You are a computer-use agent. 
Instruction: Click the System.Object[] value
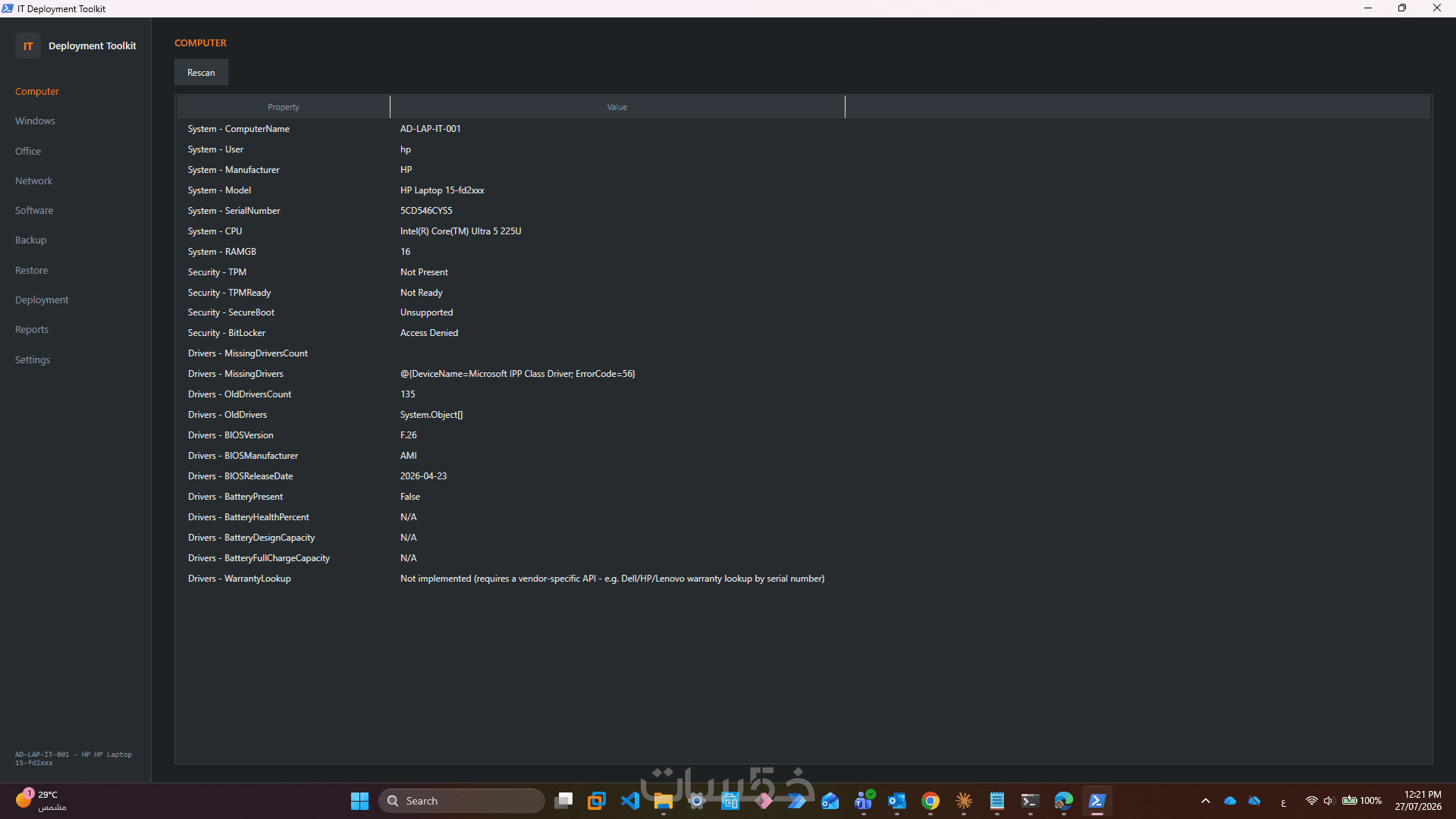431,415
